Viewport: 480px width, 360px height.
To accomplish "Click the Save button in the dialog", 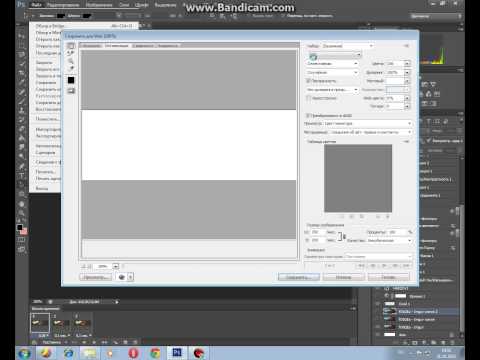I will tap(299, 277).
